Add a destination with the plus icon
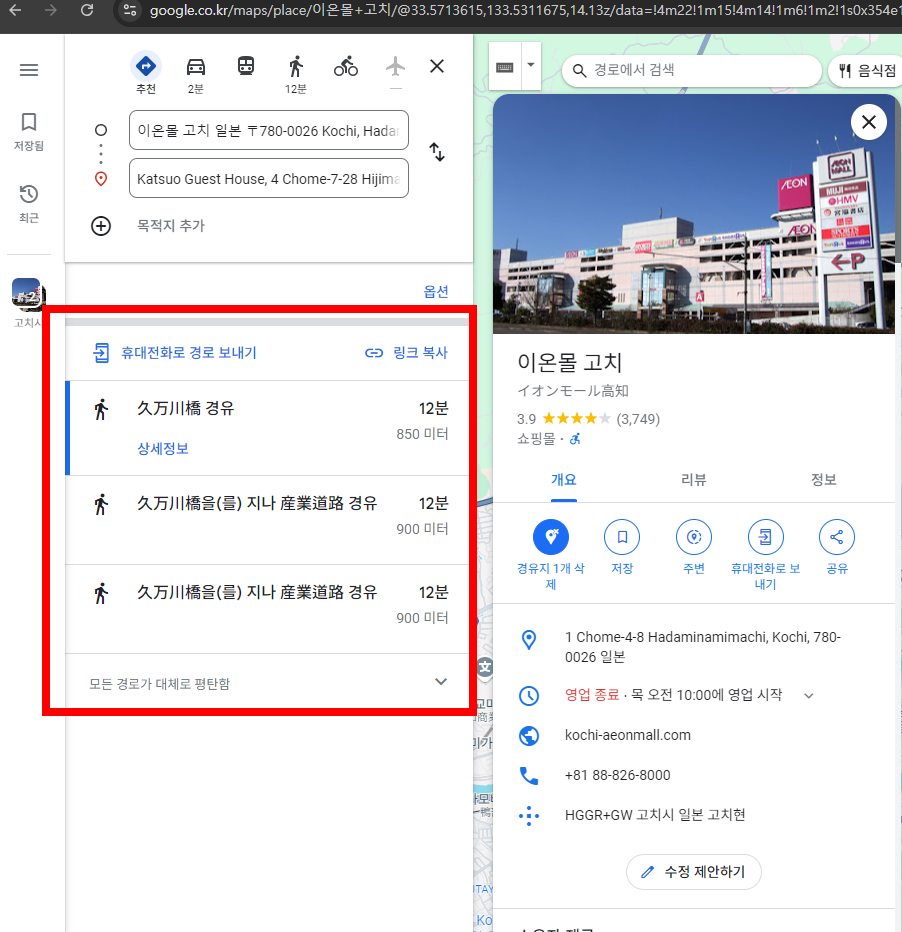The height and width of the screenshot is (932, 902). (x=101, y=225)
